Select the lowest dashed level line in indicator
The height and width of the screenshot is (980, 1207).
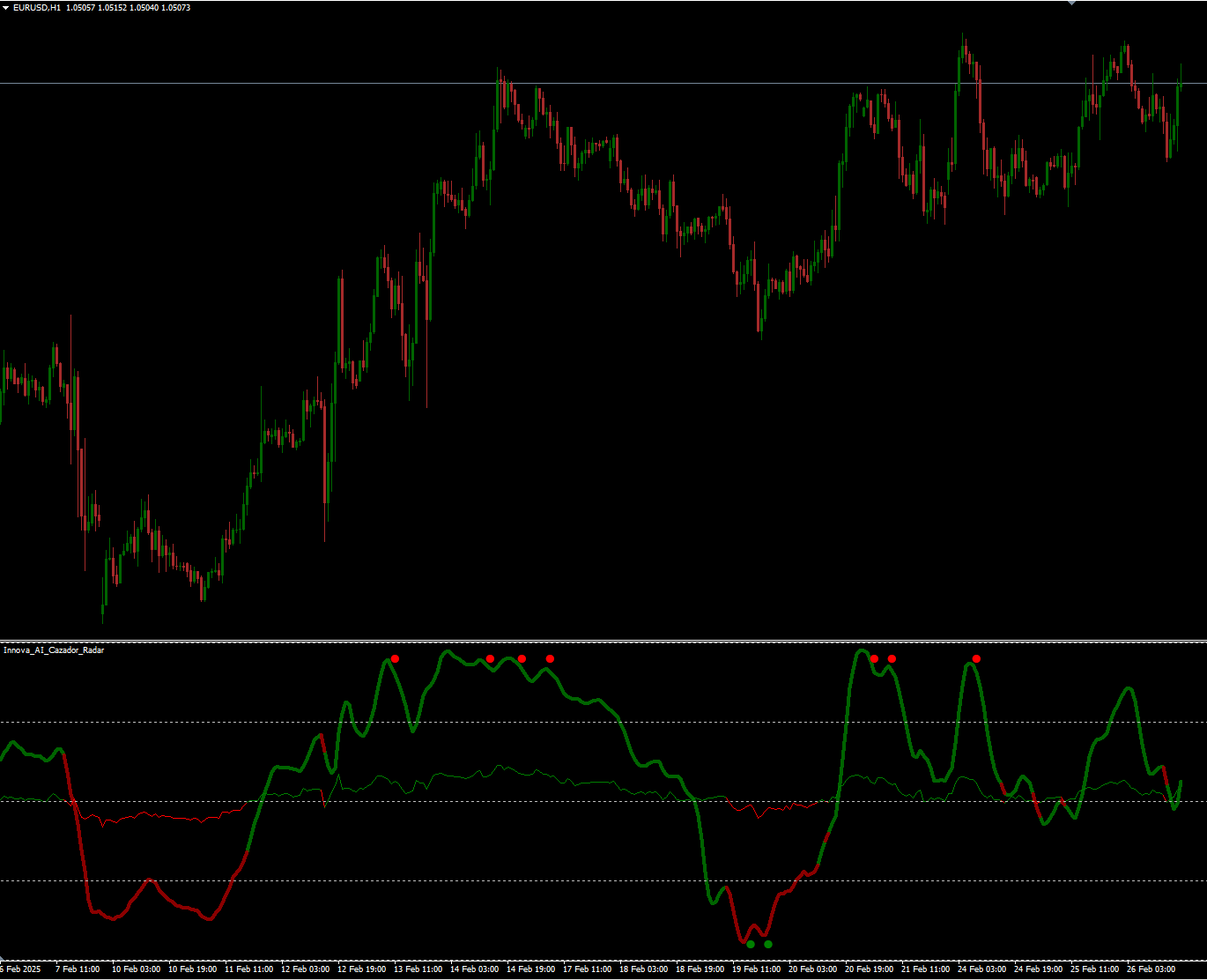441,880
